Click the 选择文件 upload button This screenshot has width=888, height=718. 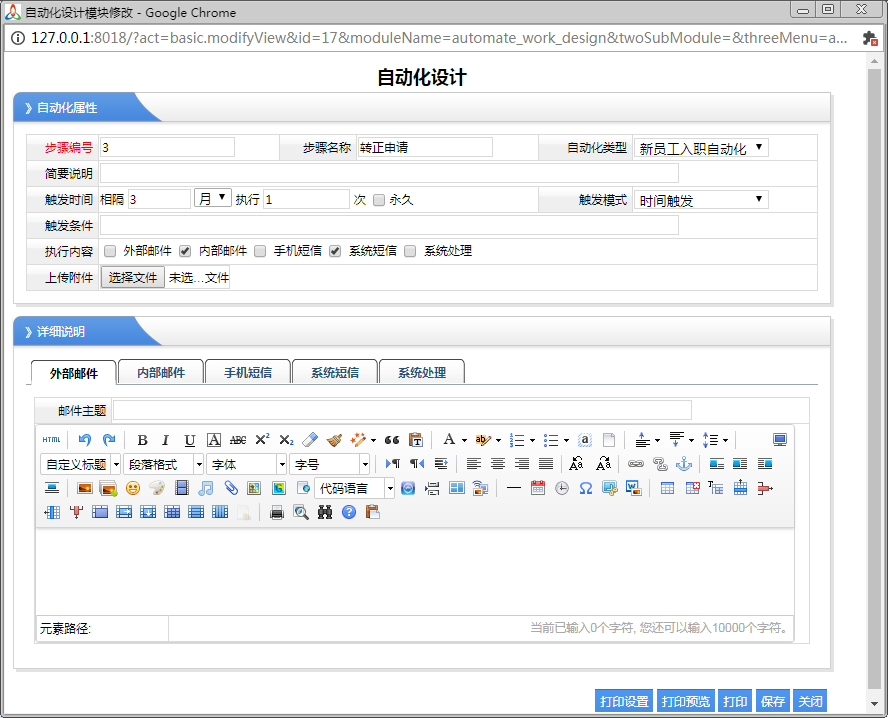click(133, 278)
